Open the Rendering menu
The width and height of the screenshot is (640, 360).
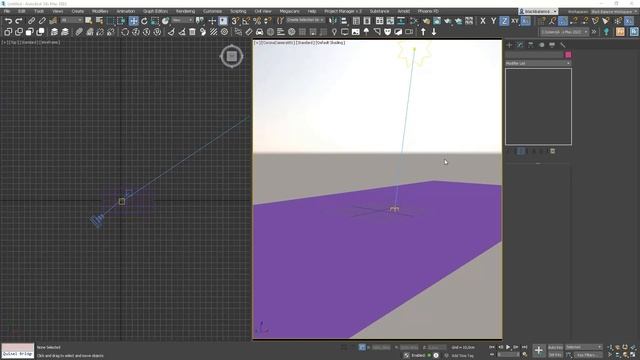[185, 11]
